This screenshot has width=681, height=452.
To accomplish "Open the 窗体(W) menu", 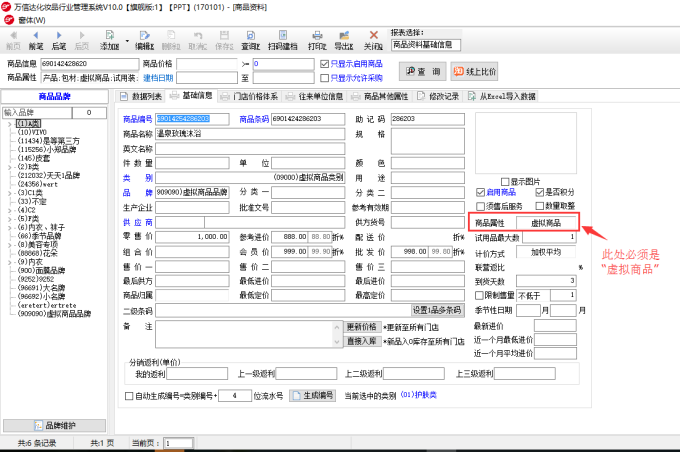I will 32,20.
